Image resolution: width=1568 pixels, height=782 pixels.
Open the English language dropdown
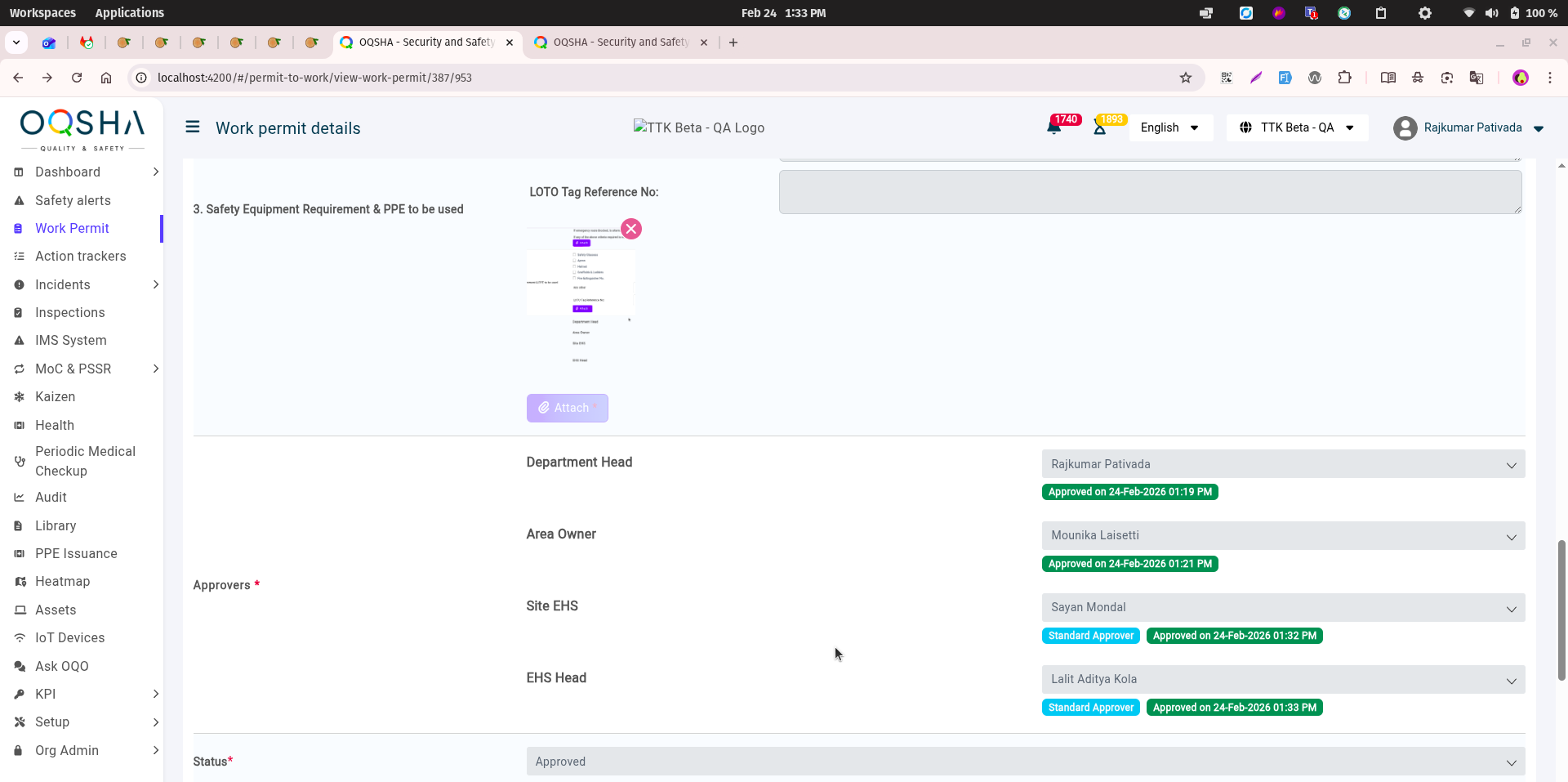point(1169,127)
